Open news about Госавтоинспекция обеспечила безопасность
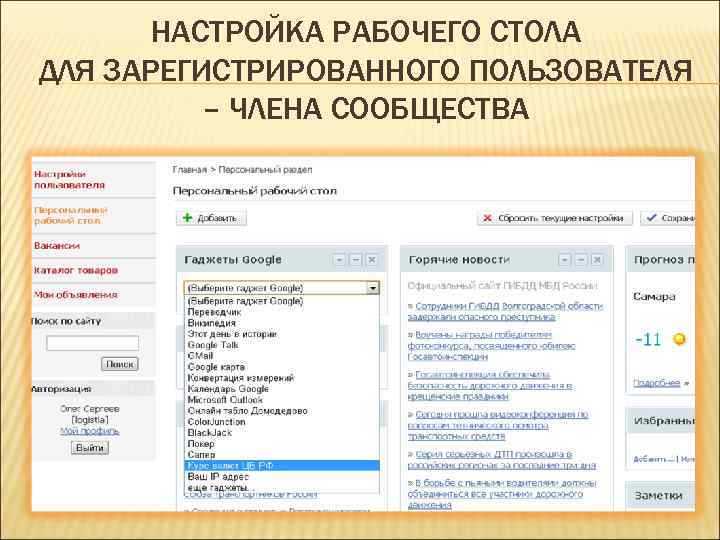 tap(490, 385)
